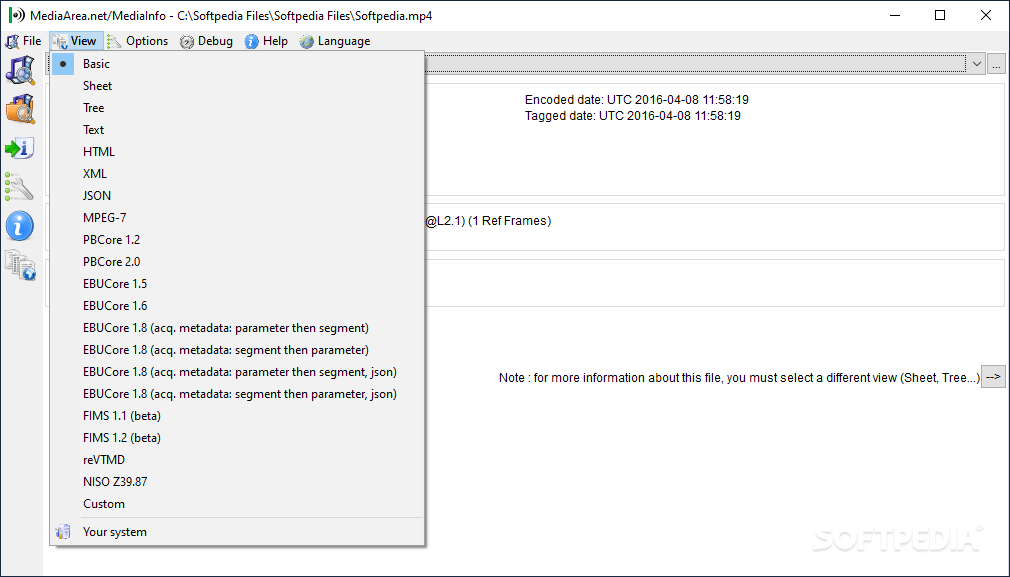This screenshot has height=577, width=1010.
Task: Open the Options menu
Action: pyautogui.click(x=138, y=41)
